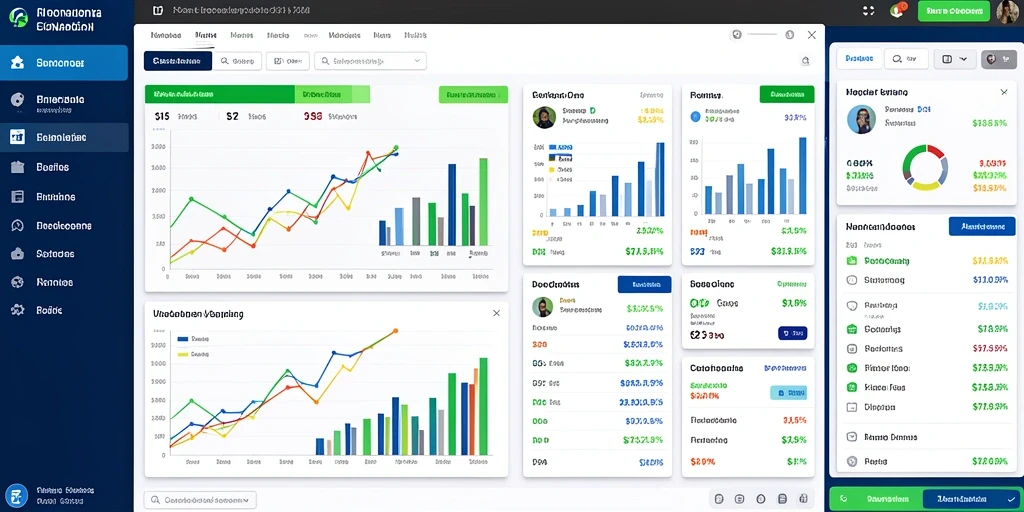Toggle the fullscreen corners icon in top bar
This screenshot has height=512, width=1024.
click(x=868, y=10)
